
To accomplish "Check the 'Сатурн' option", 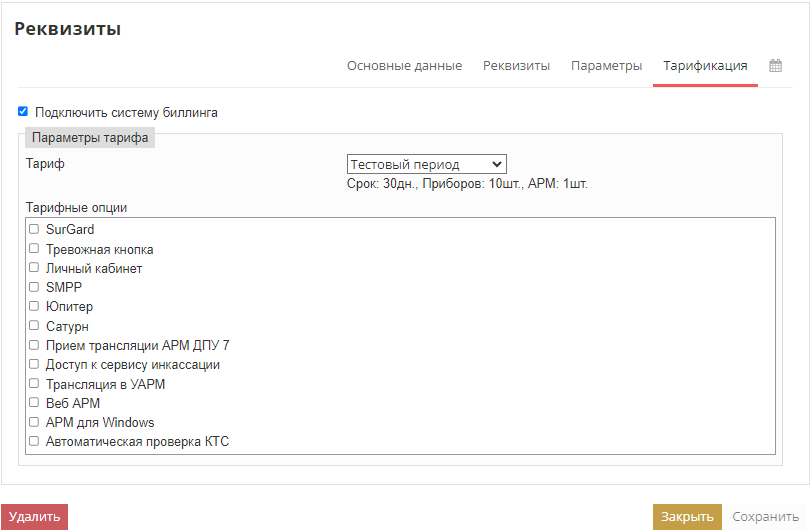I will [34, 326].
